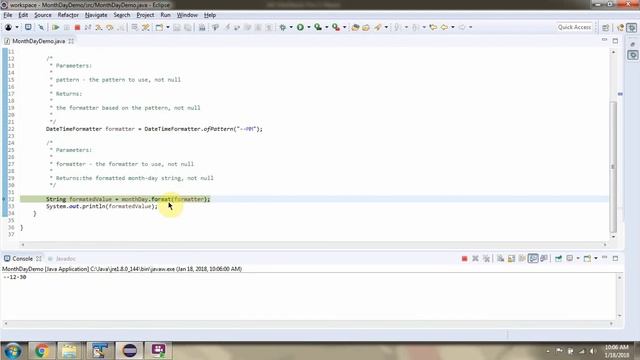Click the Quick Access search field
Viewport: 640px width, 360px height.
click(x=574, y=27)
